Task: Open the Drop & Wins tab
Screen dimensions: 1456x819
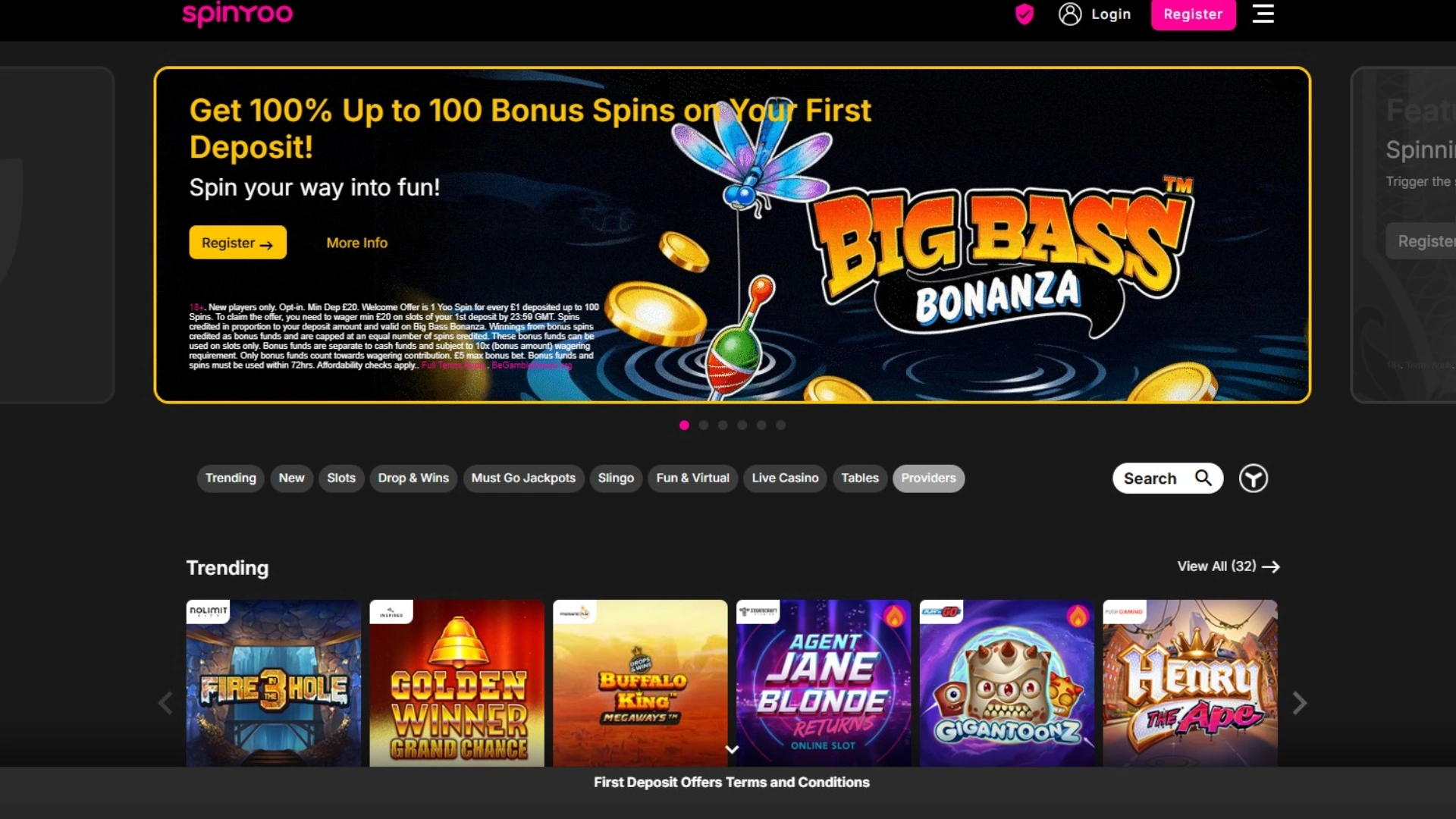Action: tap(413, 479)
